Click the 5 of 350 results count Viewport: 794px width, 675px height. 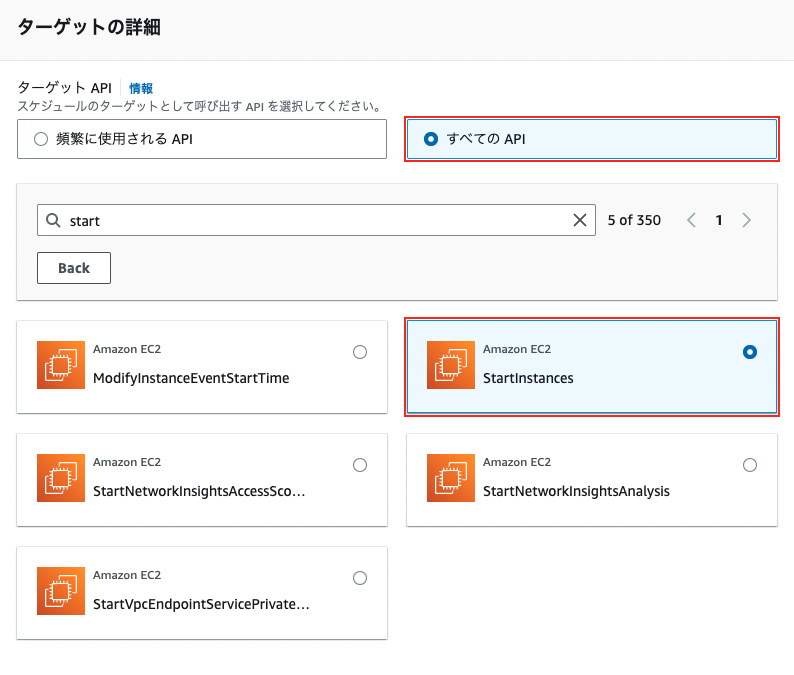[x=634, y=220]
